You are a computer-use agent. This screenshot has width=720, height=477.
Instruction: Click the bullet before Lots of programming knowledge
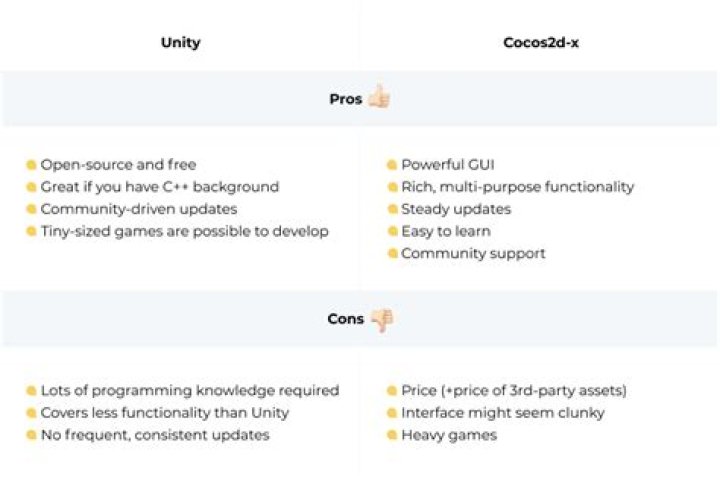32,391
